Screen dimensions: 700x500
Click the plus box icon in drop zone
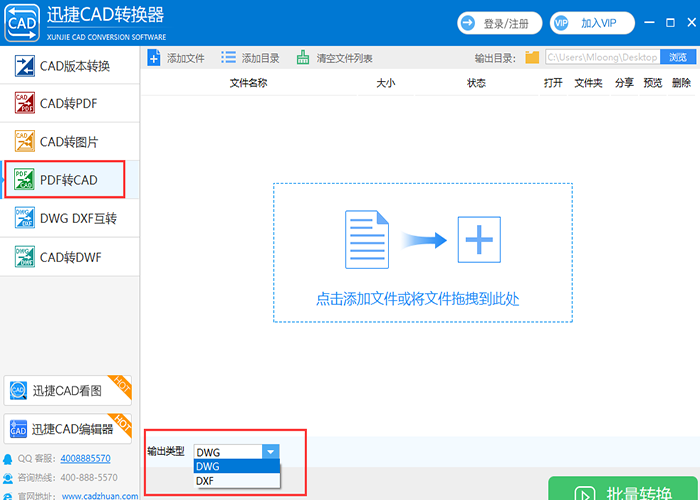(x=479, y=240)
